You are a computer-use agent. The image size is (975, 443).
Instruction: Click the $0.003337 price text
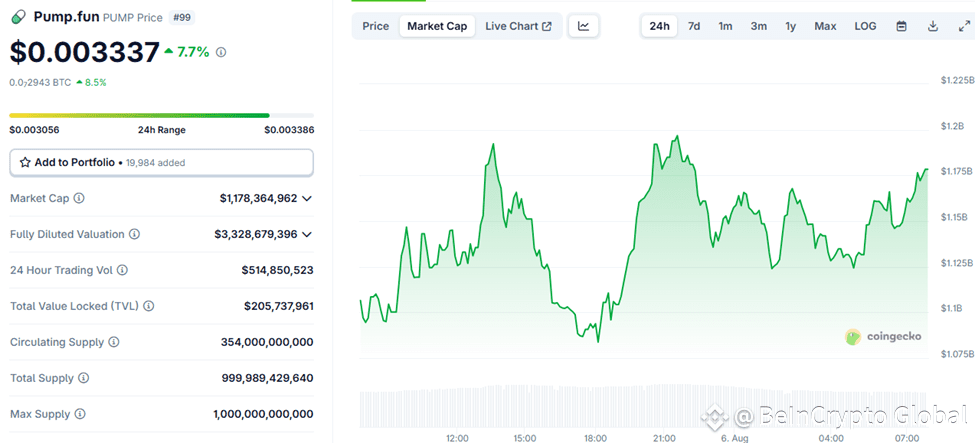tap(84, 52)
